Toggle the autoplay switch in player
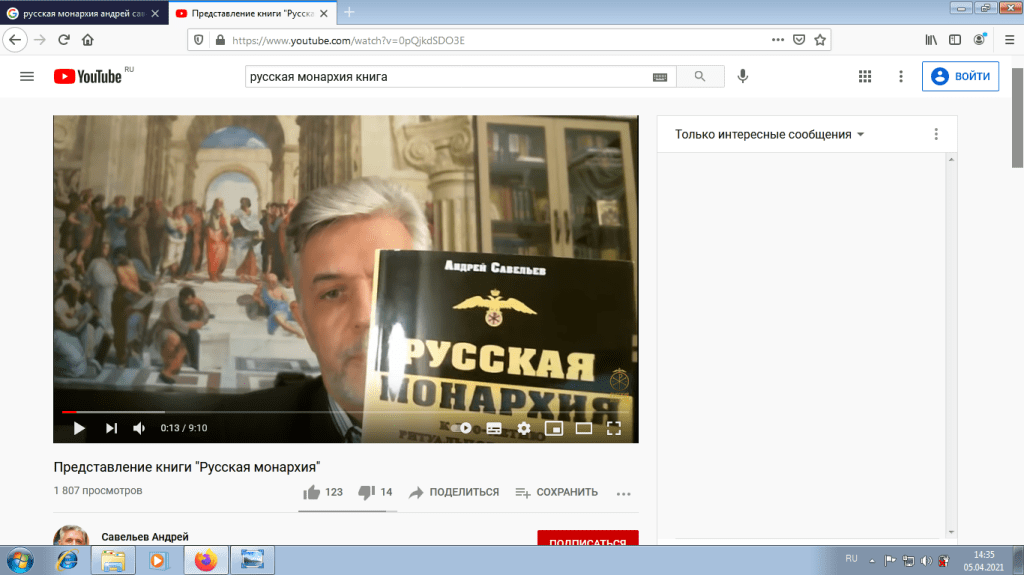 pos(461,428)
